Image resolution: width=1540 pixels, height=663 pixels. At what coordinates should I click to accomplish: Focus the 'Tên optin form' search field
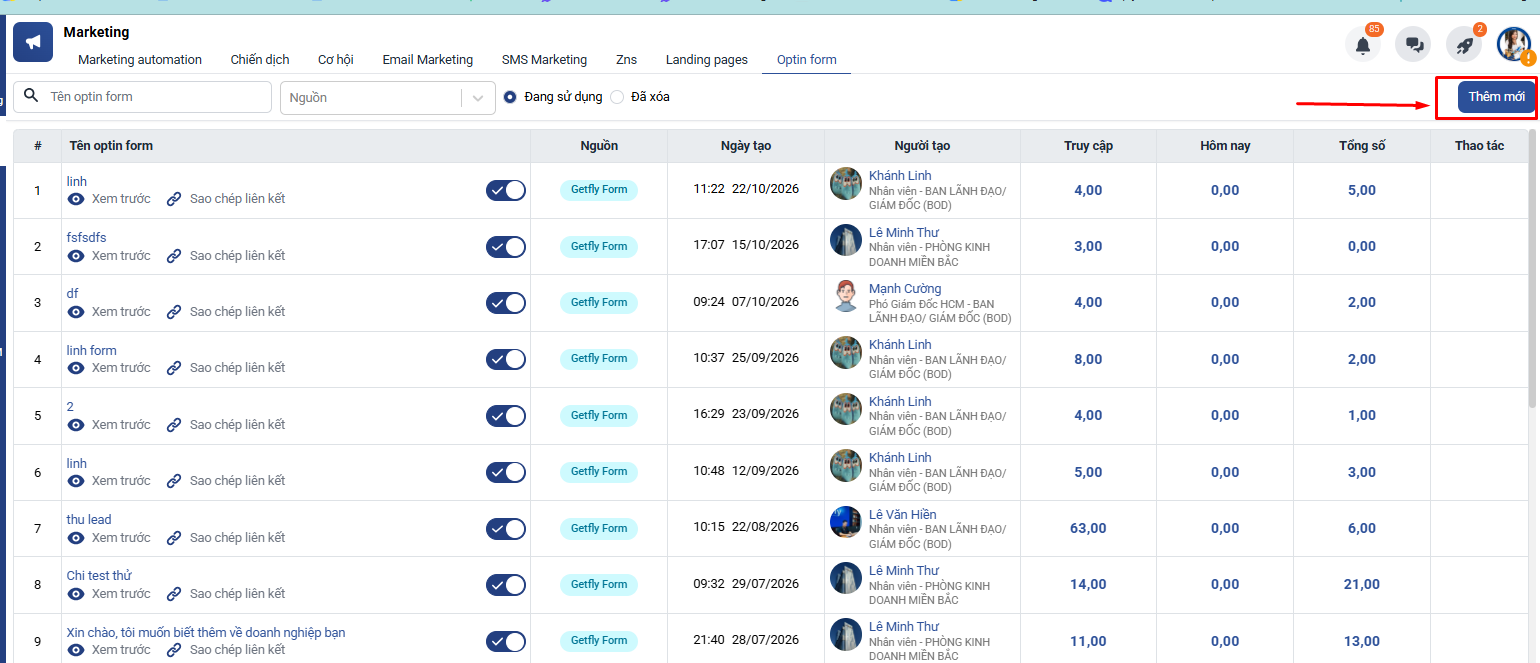coord(142,97)
